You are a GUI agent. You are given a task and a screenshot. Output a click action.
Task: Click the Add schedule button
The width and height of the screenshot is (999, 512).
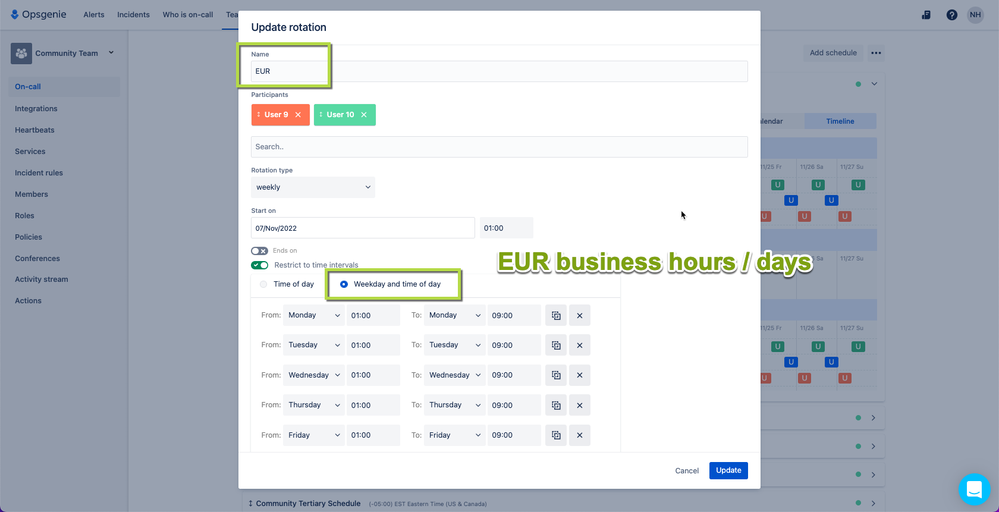coord(833,53)
